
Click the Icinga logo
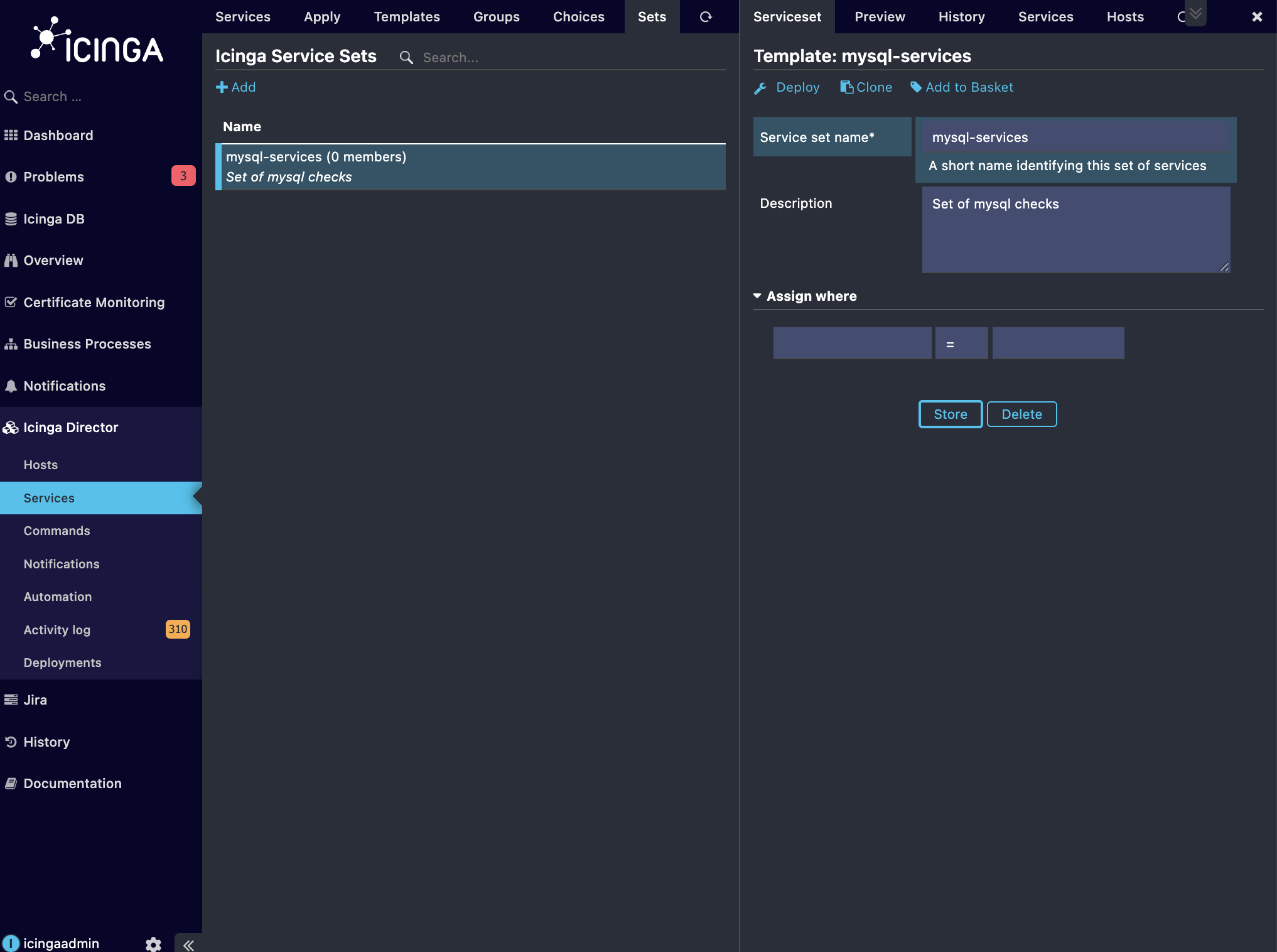(x=97, y=41)
